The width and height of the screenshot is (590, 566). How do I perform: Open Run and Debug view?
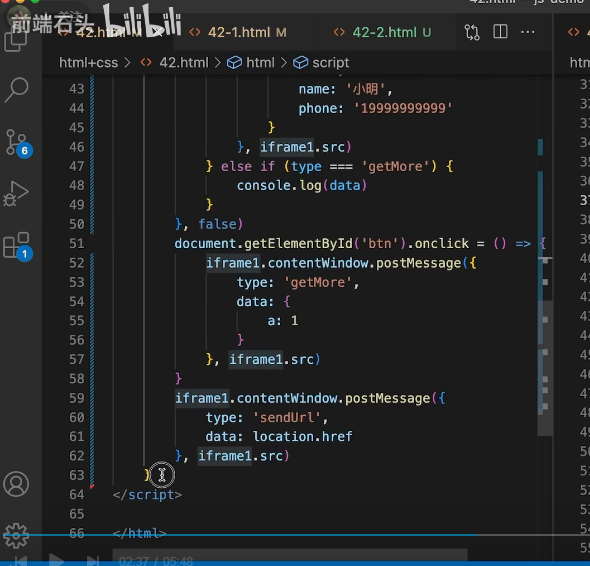[16, 193]
